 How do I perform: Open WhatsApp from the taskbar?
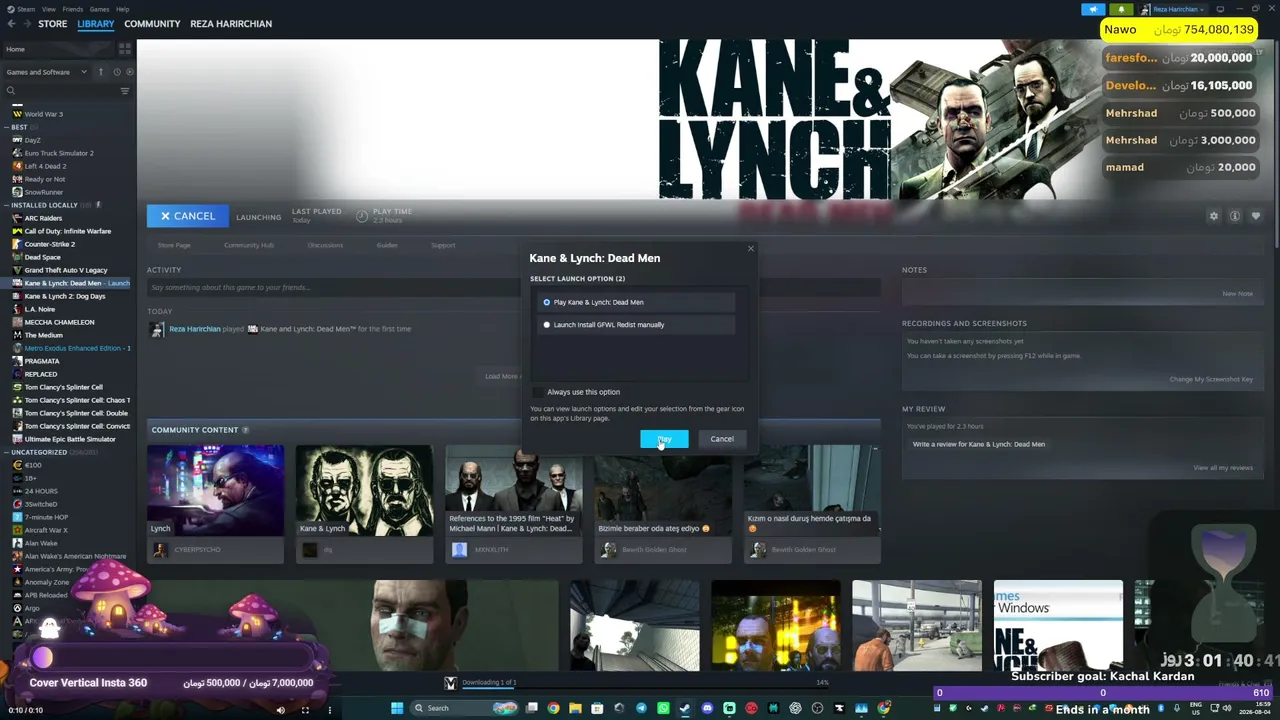tap(663, 709)
